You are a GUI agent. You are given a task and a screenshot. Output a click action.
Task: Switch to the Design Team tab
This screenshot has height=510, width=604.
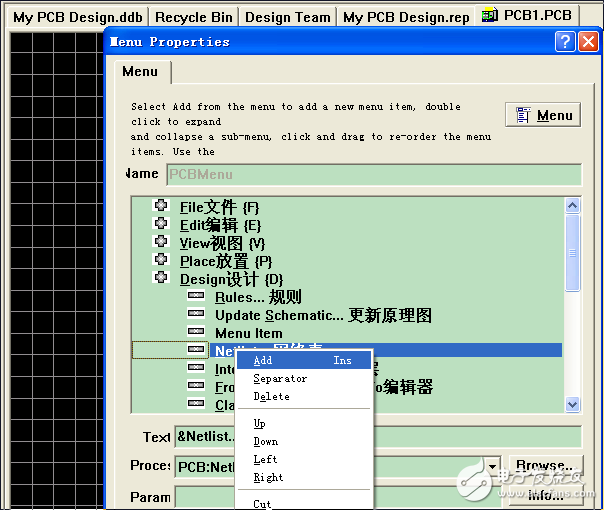pos(287,17)
